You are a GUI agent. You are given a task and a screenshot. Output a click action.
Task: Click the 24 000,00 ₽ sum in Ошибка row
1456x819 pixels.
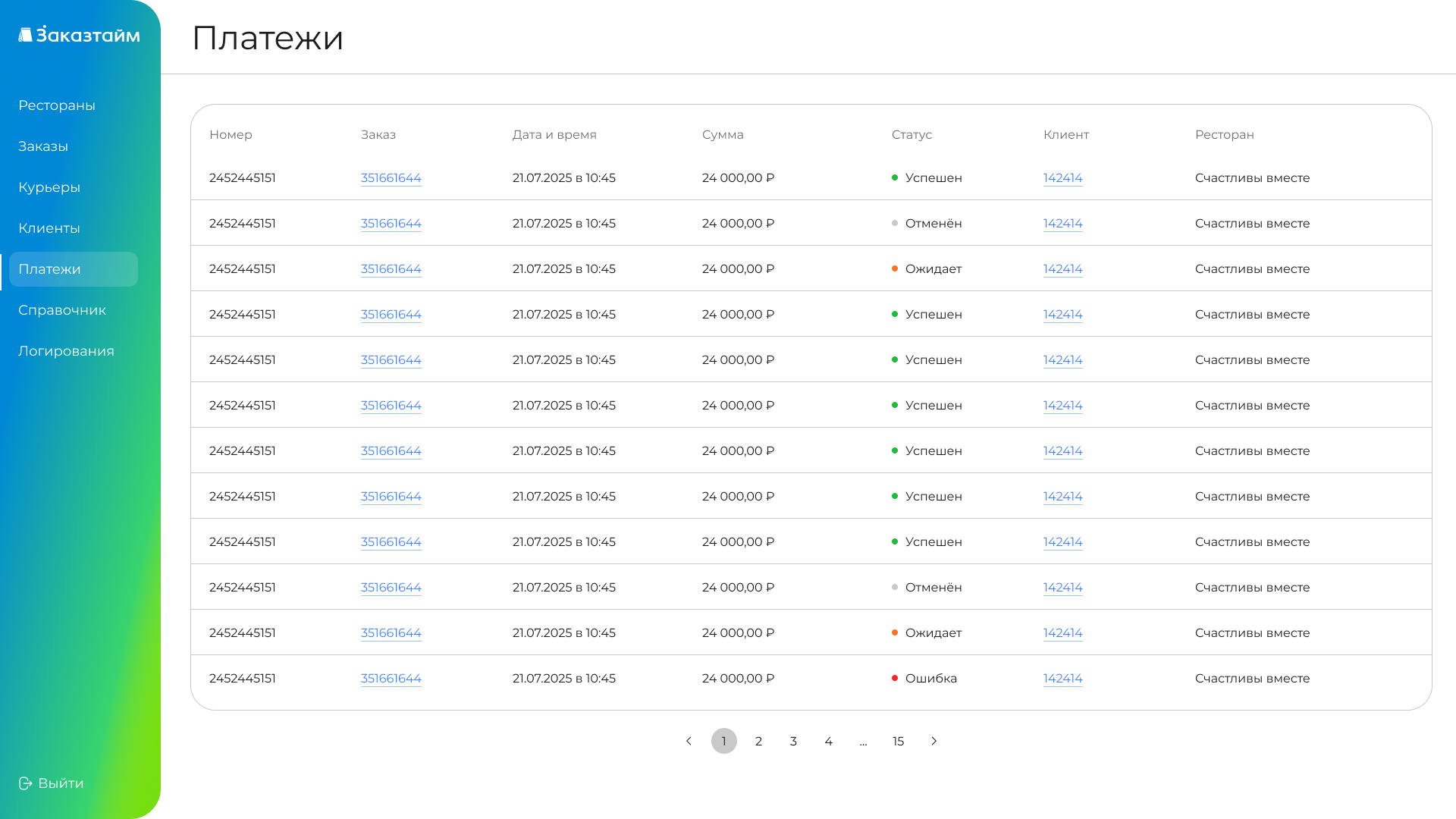click(739, 678)
